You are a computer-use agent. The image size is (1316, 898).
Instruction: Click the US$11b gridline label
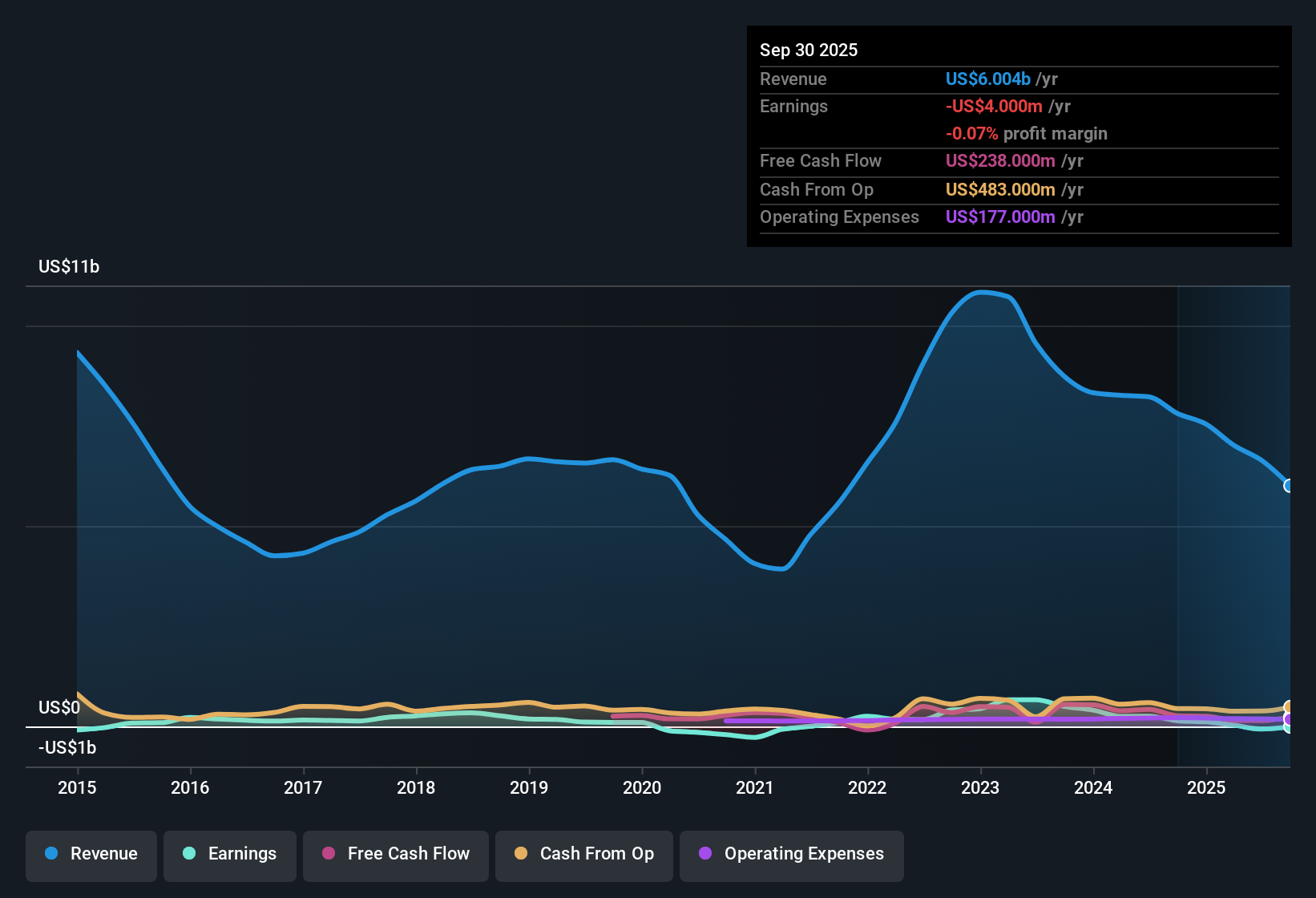69,267
